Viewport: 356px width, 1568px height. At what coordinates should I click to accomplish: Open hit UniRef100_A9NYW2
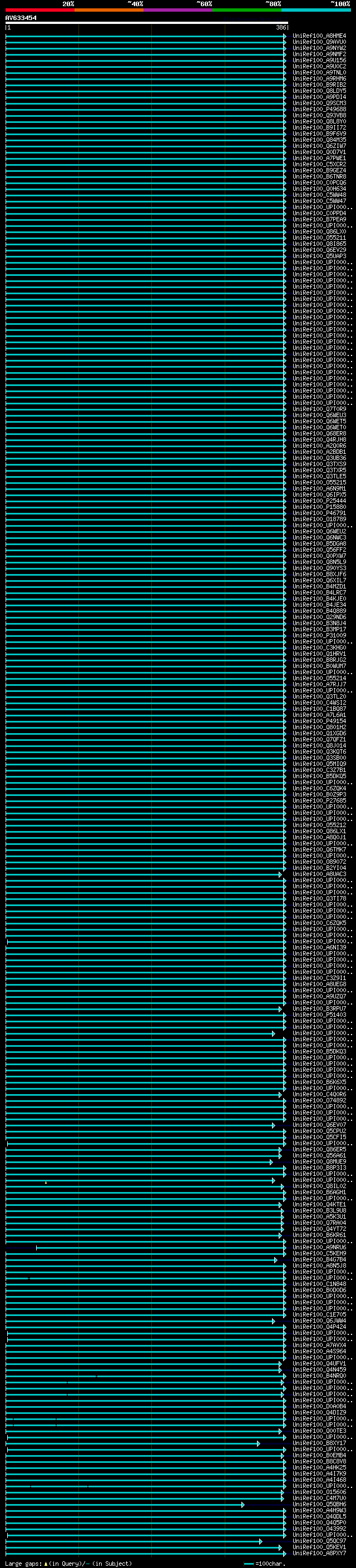coord(319,48)
